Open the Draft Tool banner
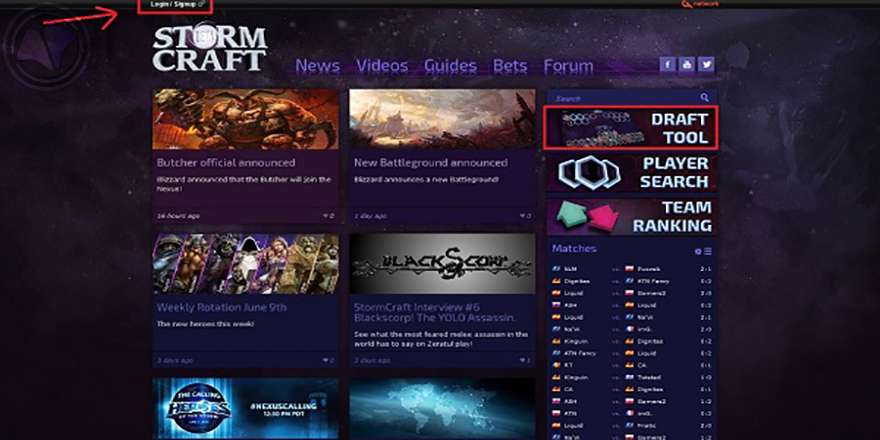The image size is (880, 440). tap(631, 128)
